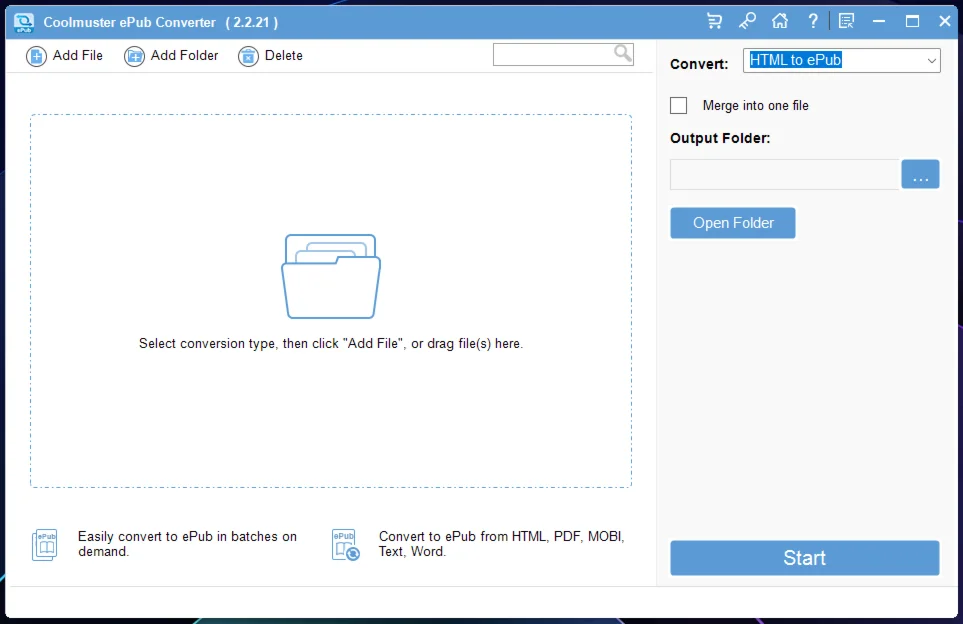The height and width of the screenshot is (624, 963).
Task: Click the magnifying glass search icon
Action: click(x=622, y=54)
